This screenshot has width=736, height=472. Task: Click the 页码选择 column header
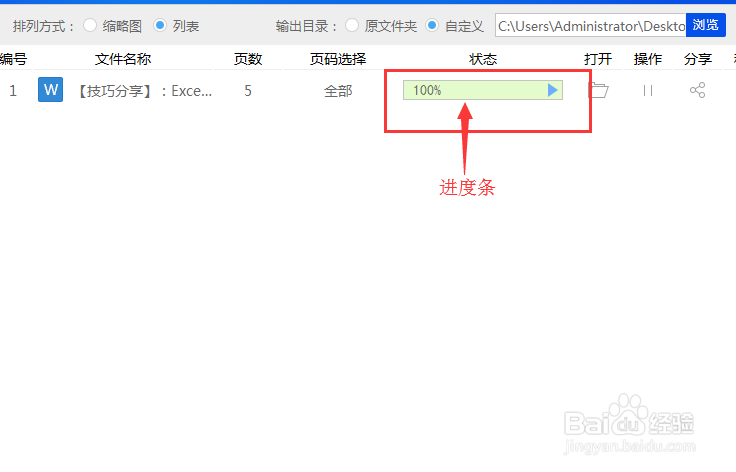[x=338, y=59]
